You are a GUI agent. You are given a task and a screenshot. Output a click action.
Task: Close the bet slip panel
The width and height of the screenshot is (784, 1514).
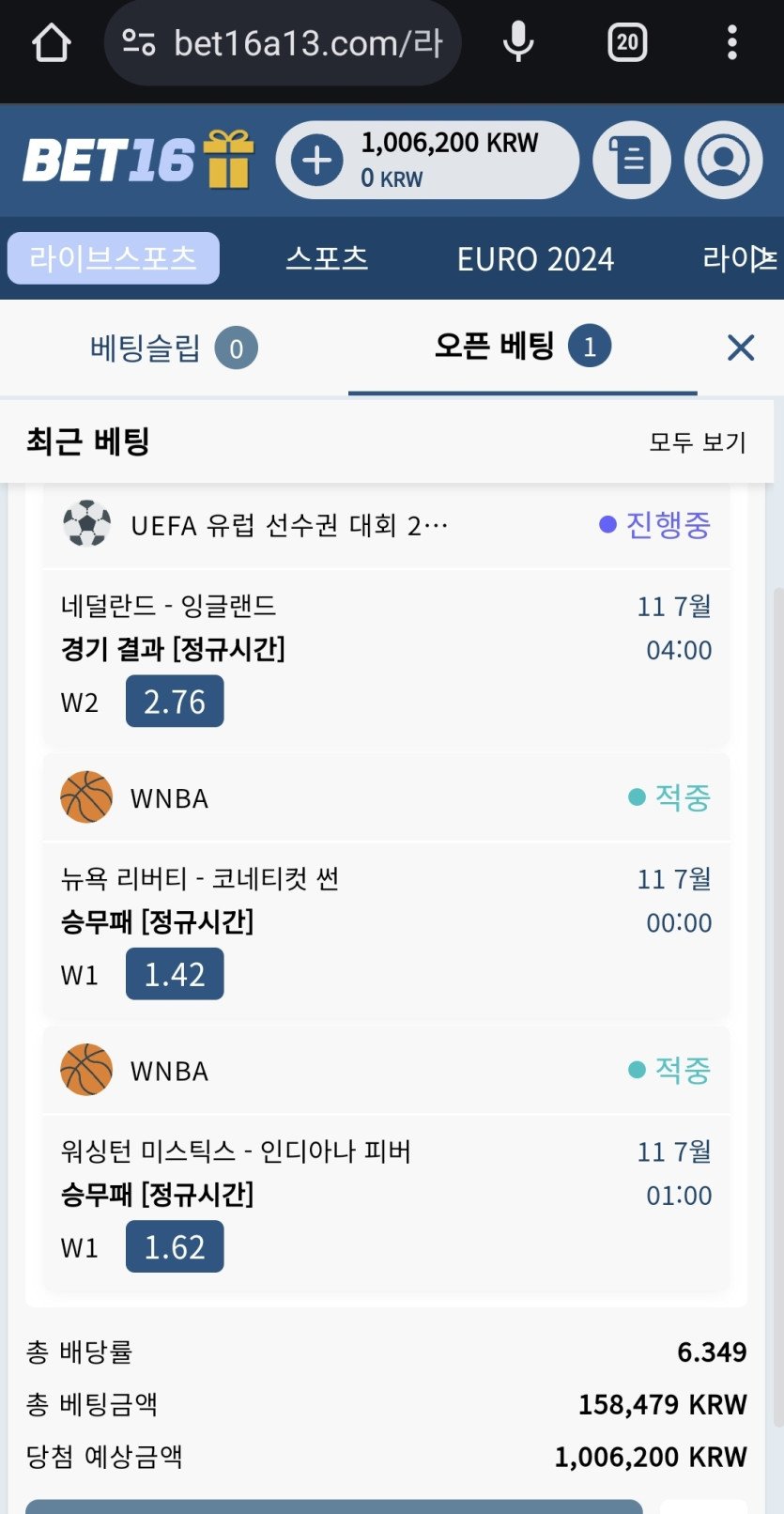(x=741, y=348)
